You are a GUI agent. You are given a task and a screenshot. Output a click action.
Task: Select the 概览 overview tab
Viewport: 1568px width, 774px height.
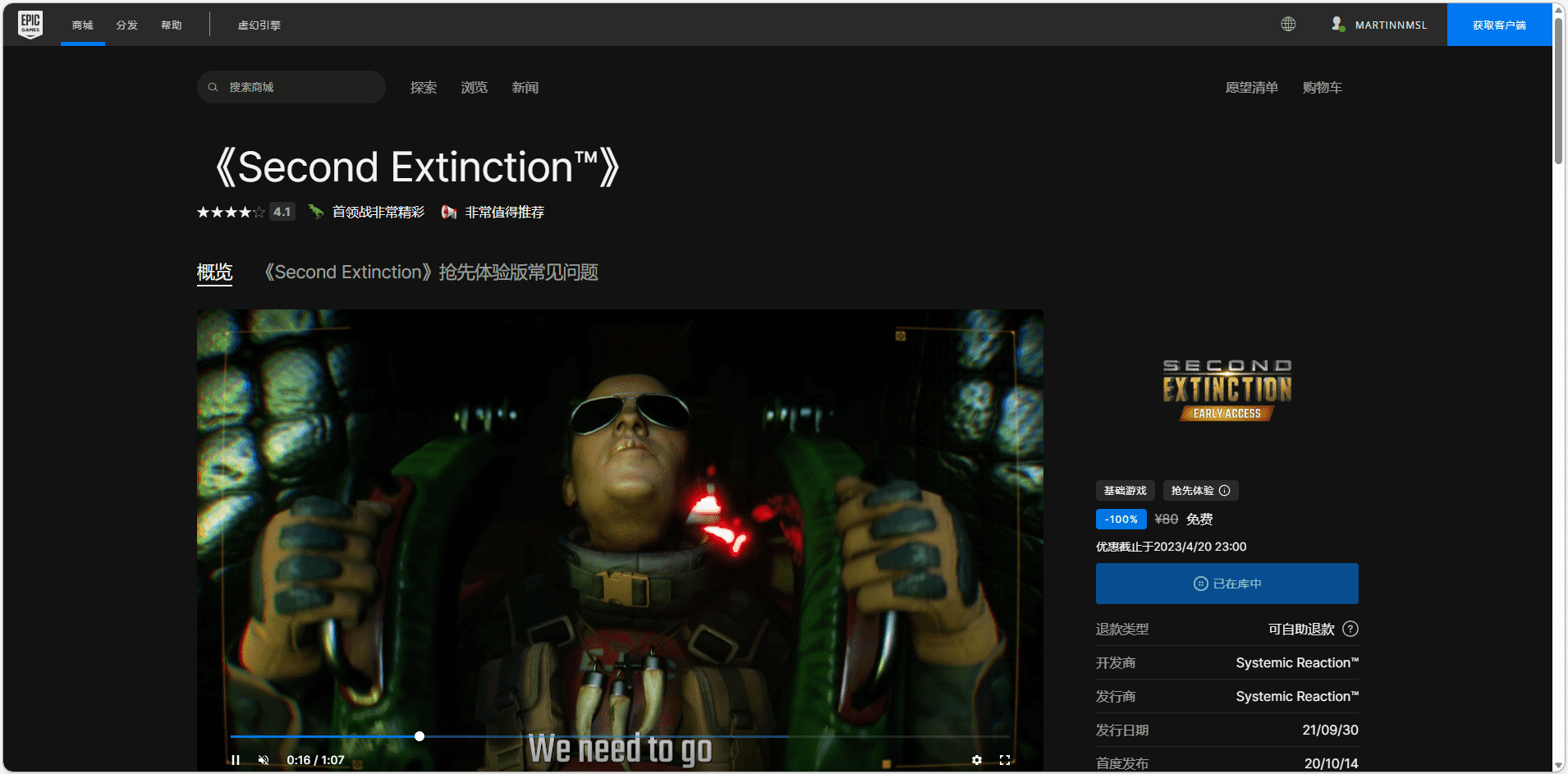click(x=215, y=273)
